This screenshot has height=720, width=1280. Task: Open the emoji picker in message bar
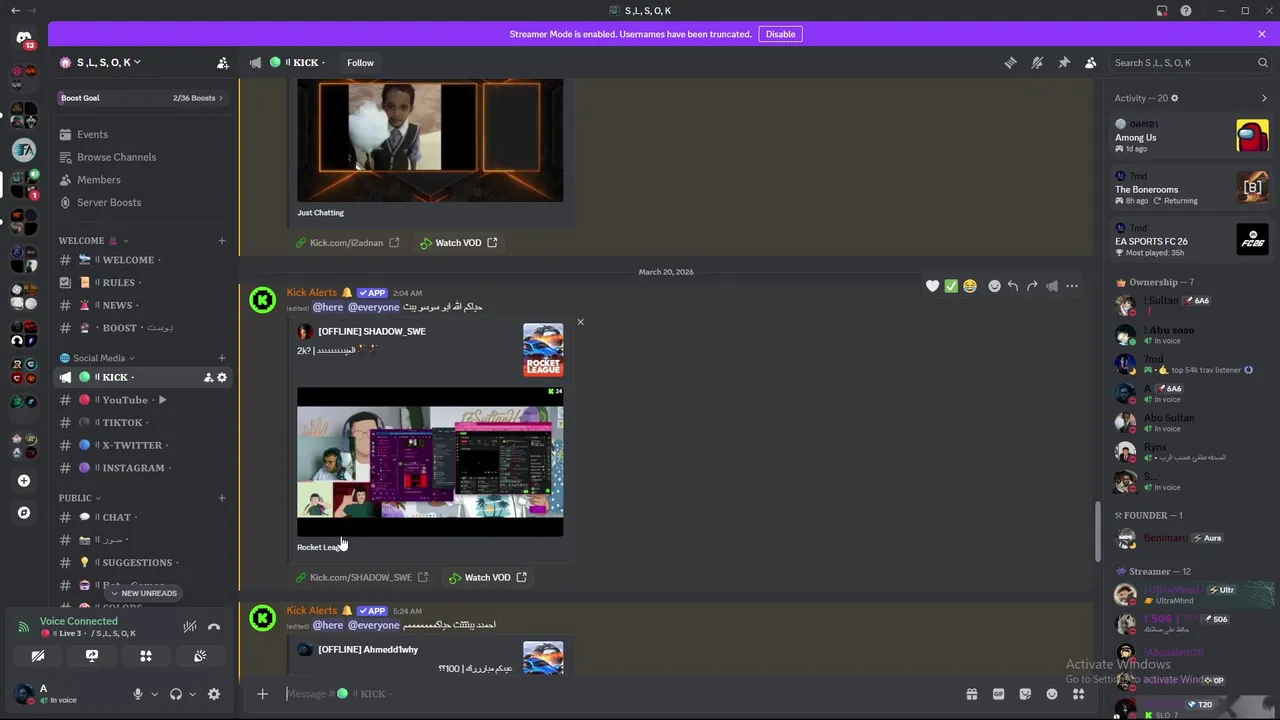(1052, 694)
